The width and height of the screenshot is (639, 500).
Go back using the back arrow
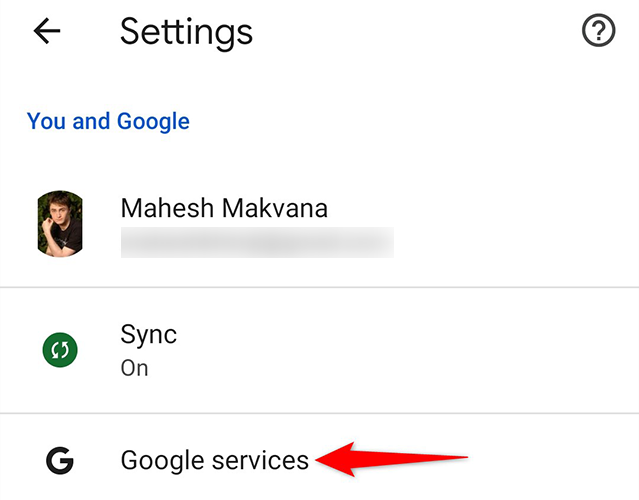tap(47, 32)
